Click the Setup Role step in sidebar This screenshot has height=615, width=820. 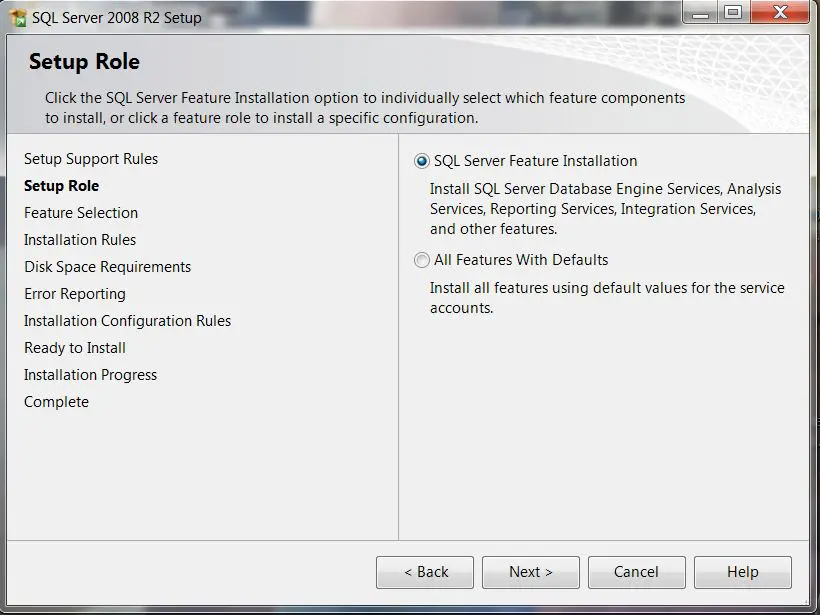[61, 186]
